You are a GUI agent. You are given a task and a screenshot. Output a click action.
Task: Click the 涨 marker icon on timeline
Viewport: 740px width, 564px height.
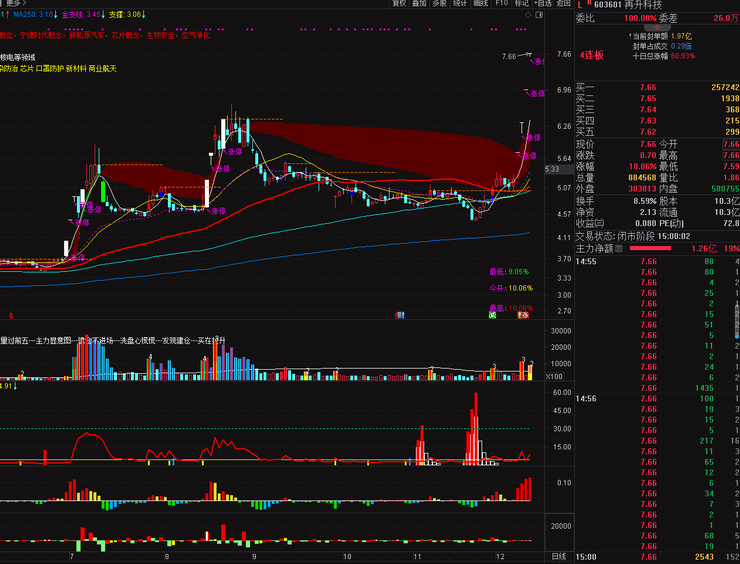click(x=521, y=314)
